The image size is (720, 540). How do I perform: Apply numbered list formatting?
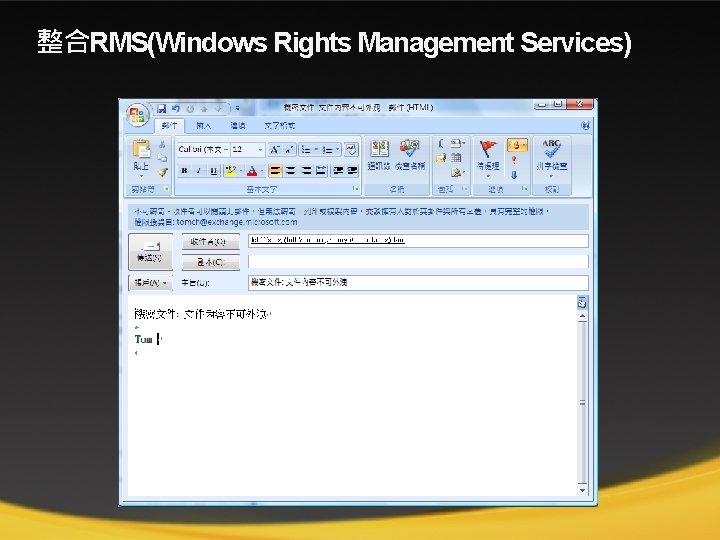point(327,149)
